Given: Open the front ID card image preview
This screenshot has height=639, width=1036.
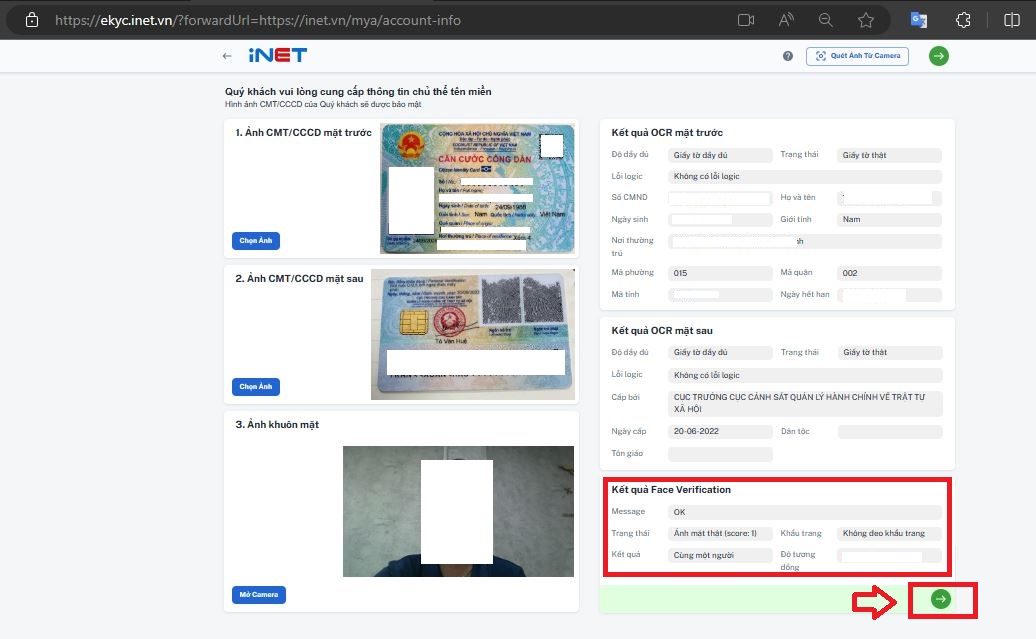Looking at the screenshot, I should (477, 188).
